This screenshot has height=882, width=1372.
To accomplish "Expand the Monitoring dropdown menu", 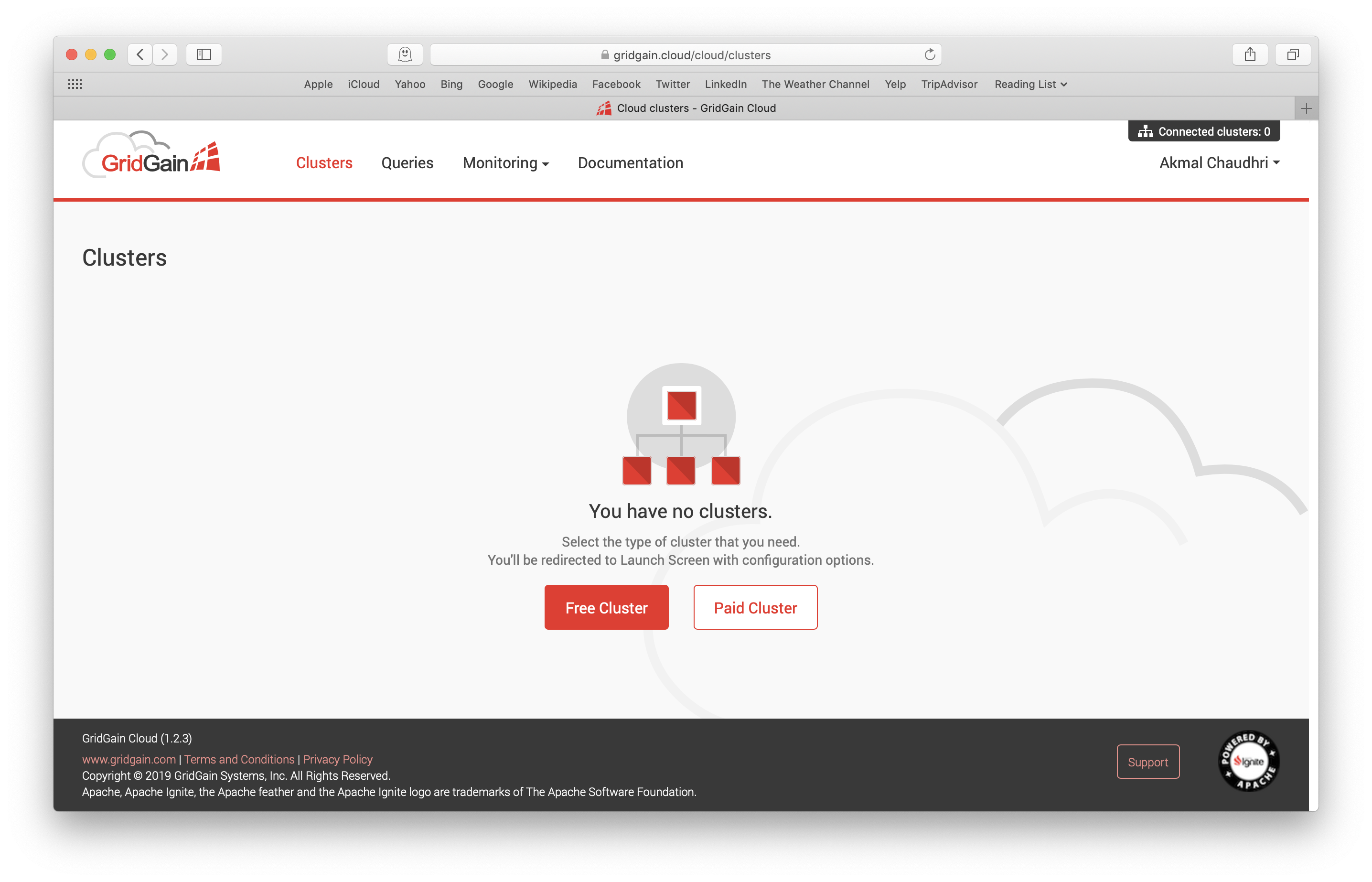I will (505, 162).
